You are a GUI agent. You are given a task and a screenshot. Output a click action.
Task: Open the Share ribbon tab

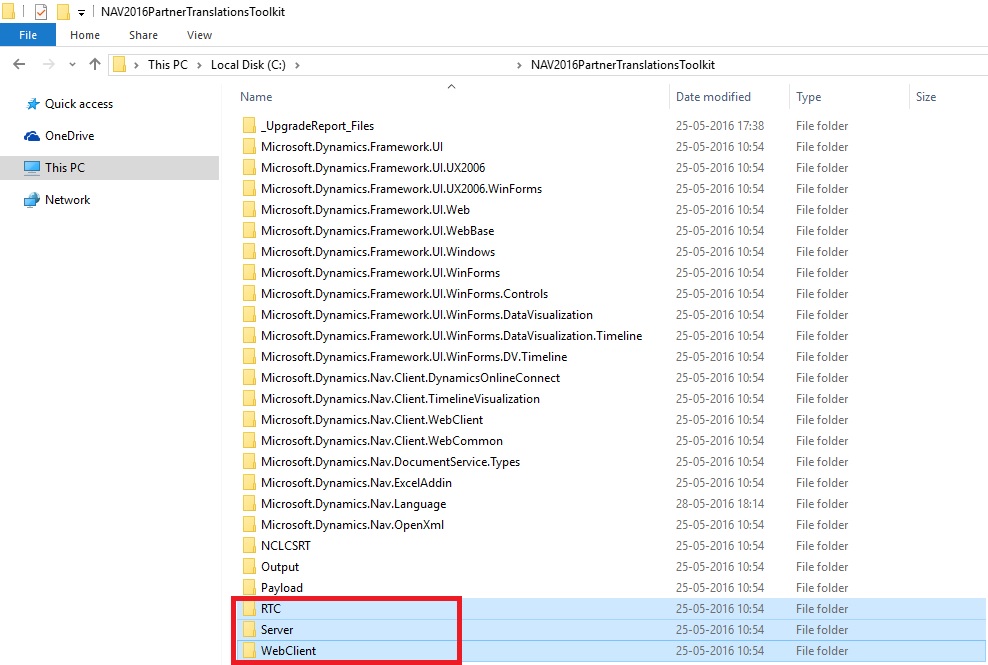tap(143, 35)
